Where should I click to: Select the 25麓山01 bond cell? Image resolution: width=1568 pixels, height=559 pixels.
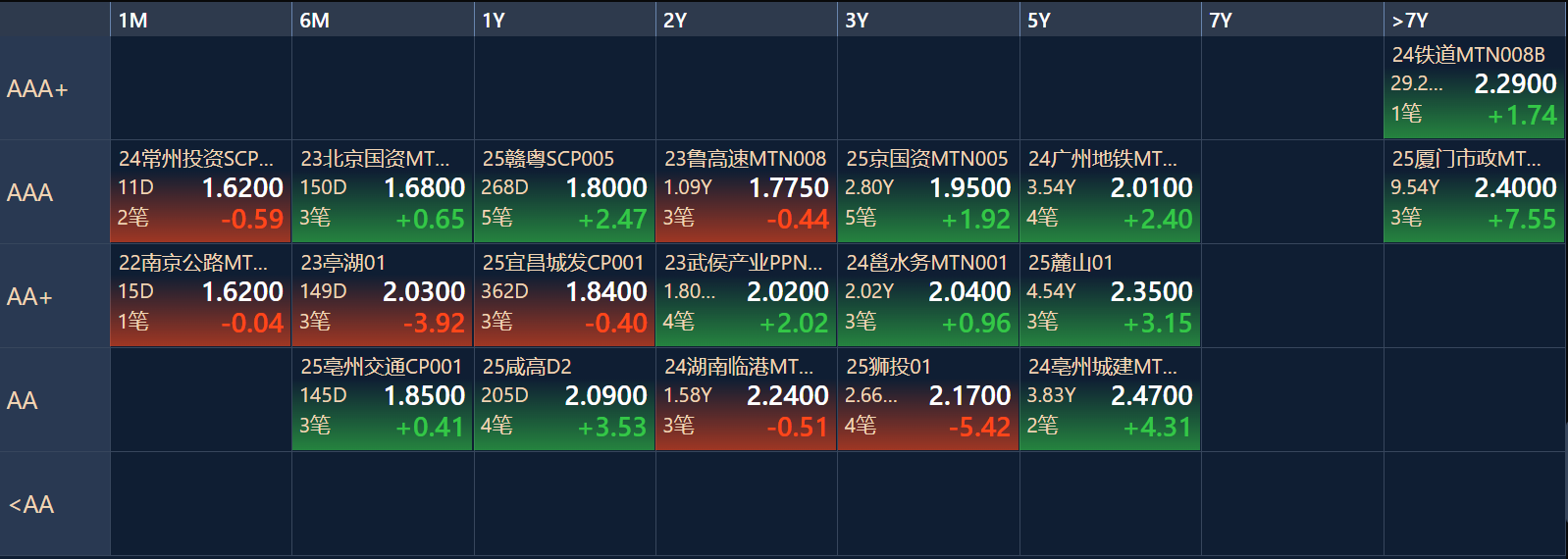click(1110, 295)
